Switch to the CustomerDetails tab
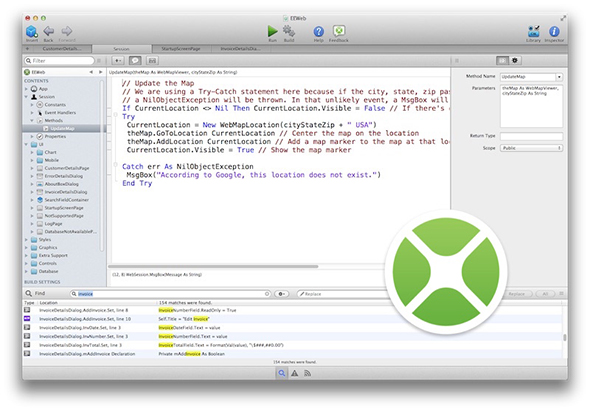The height and width of the screenshot is (411, 590). (x=62, y=49)
